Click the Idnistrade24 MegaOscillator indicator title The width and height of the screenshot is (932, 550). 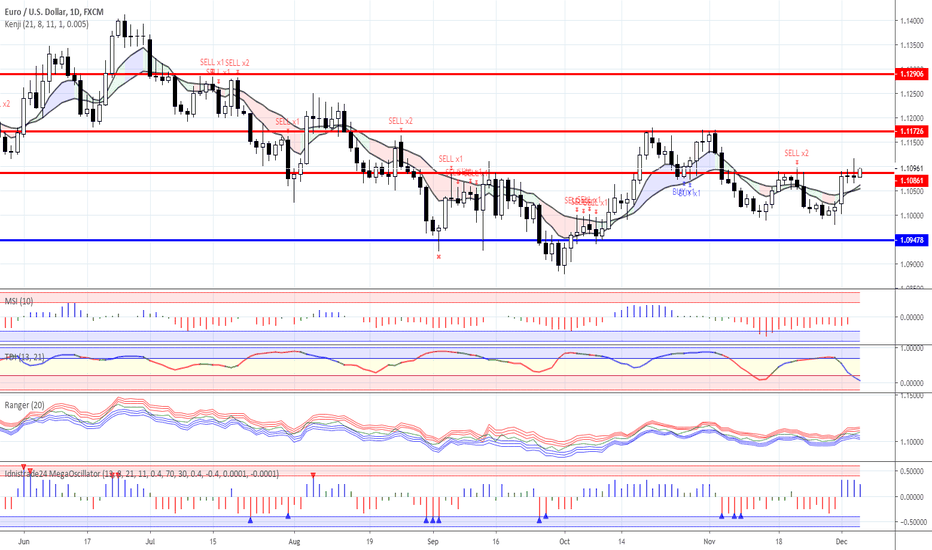pyautogui.click(x=70, y=473)
